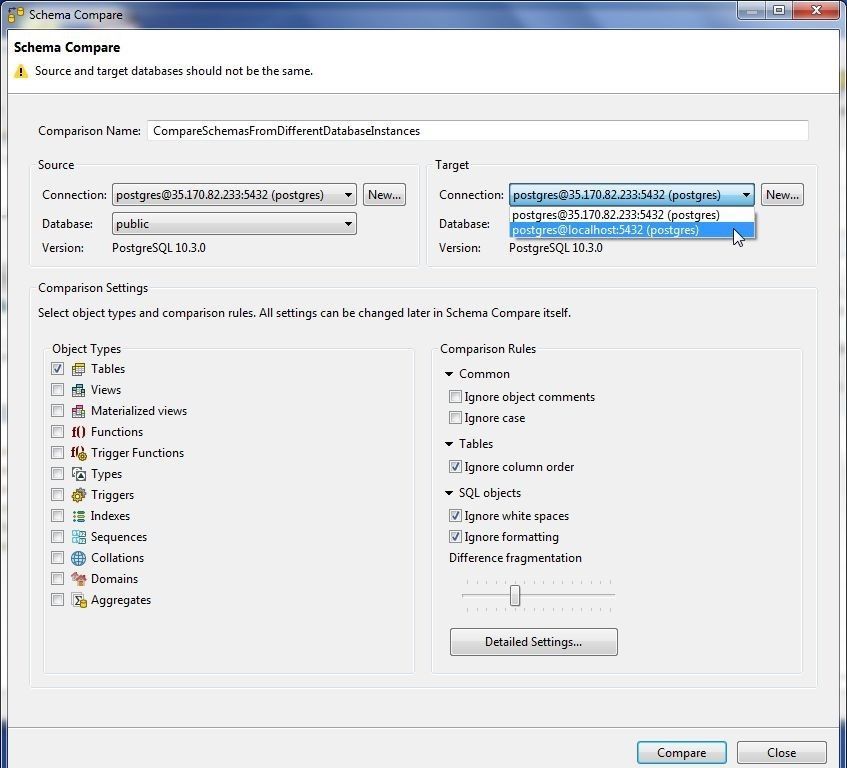Click the Tables object type icon

pos(78,369)
